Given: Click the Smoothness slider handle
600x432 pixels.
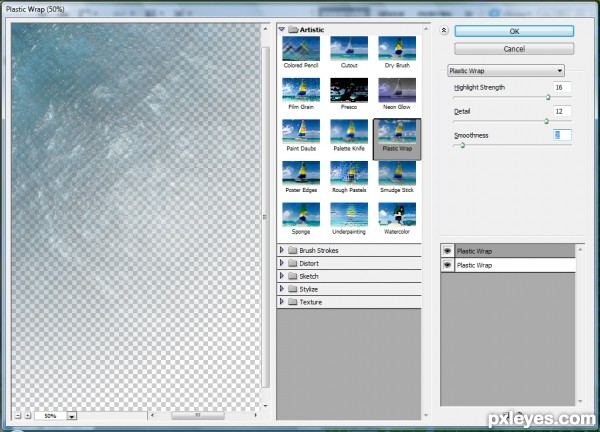Looking at the screenshot, I should pos(462,145).
